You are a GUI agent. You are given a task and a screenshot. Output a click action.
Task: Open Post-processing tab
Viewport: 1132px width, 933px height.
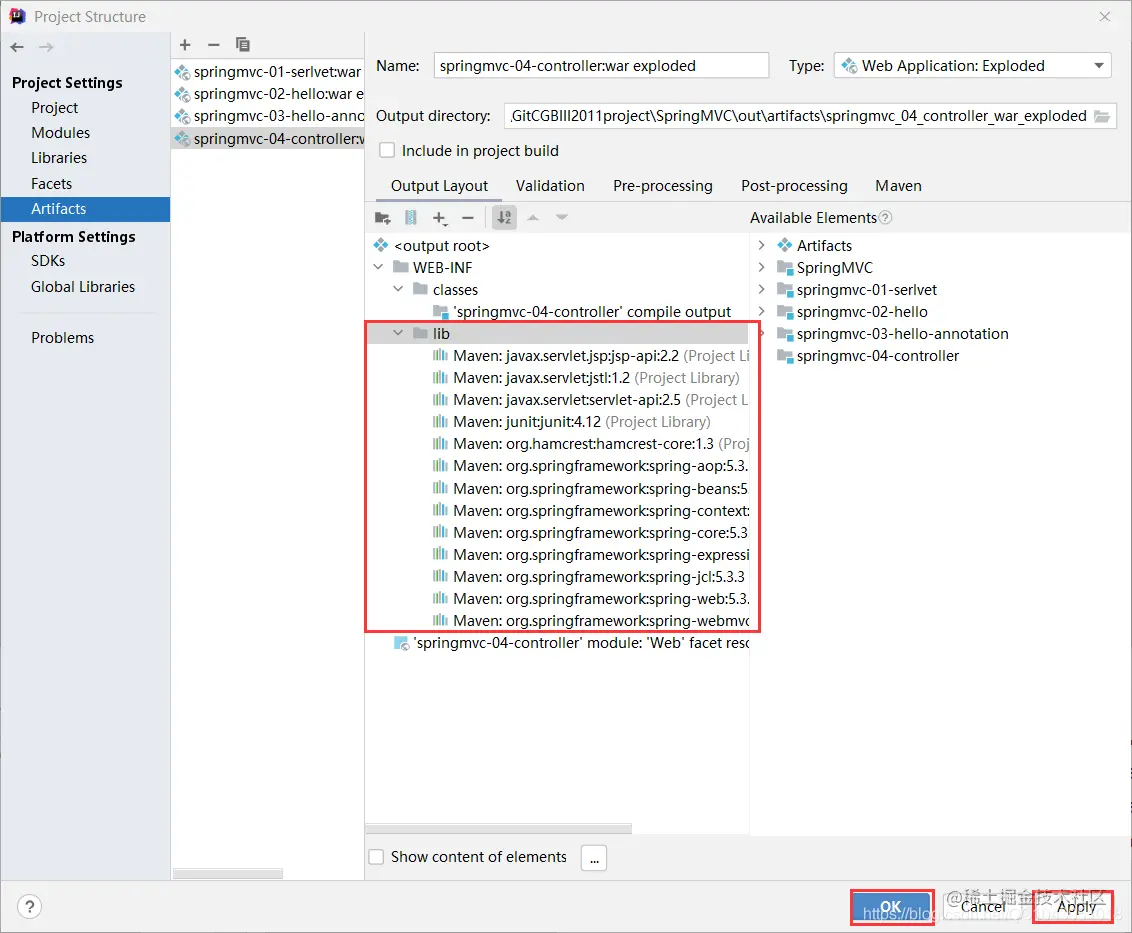point(794,186)
